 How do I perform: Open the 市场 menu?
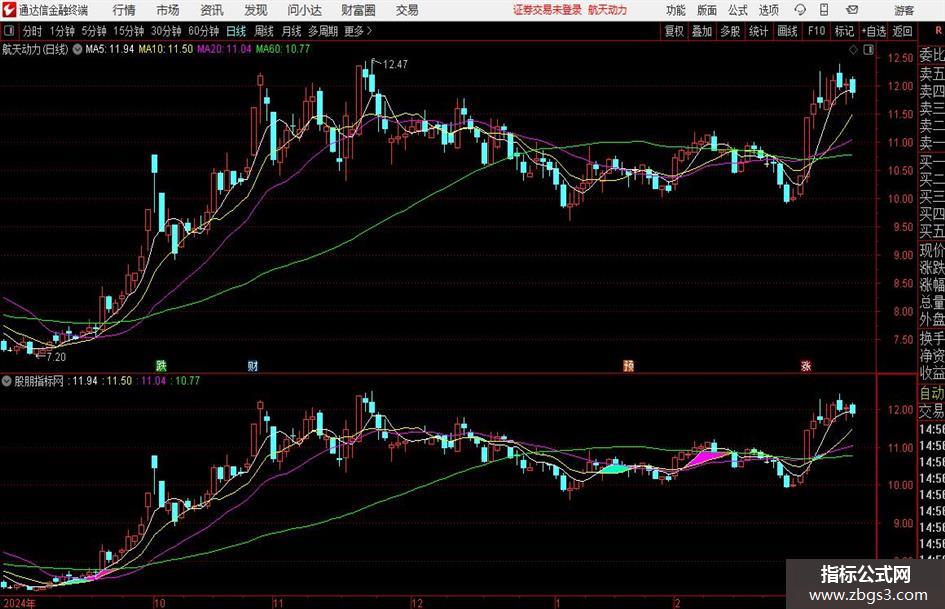tap(168, 10)
